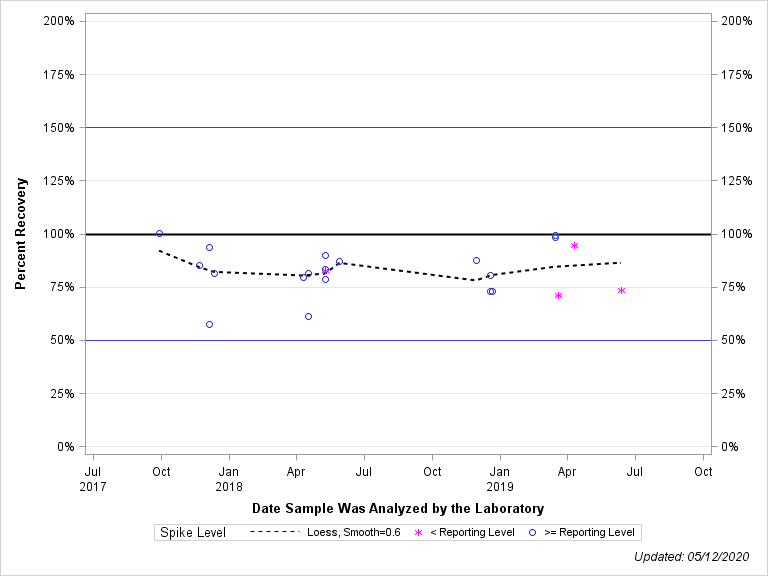This screenshot has height=576, width=768.
Task: Click the 'Spike Level' legend title
Action: click(193, 532)
